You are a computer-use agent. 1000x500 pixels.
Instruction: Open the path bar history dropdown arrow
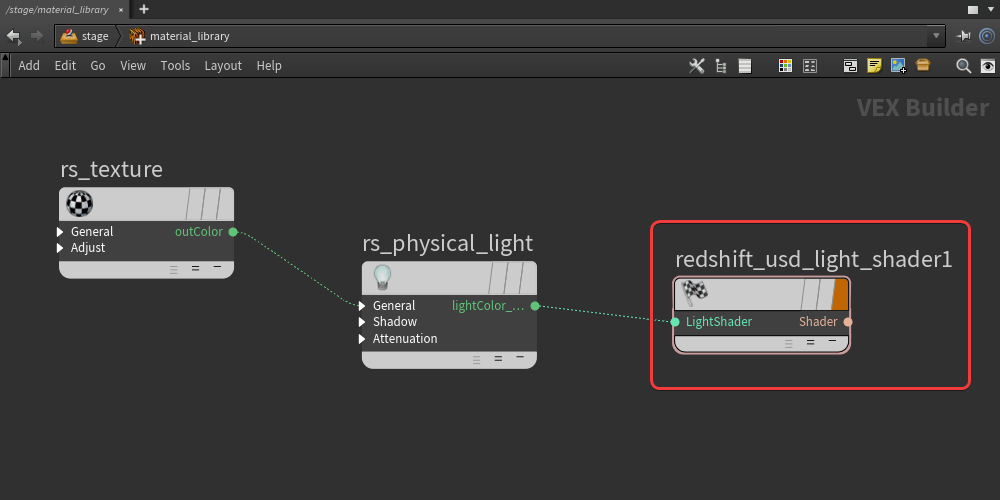coord(936,36)
